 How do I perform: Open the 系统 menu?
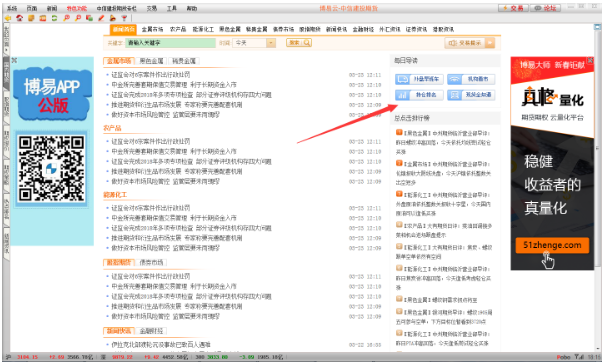tap(12, 8)
